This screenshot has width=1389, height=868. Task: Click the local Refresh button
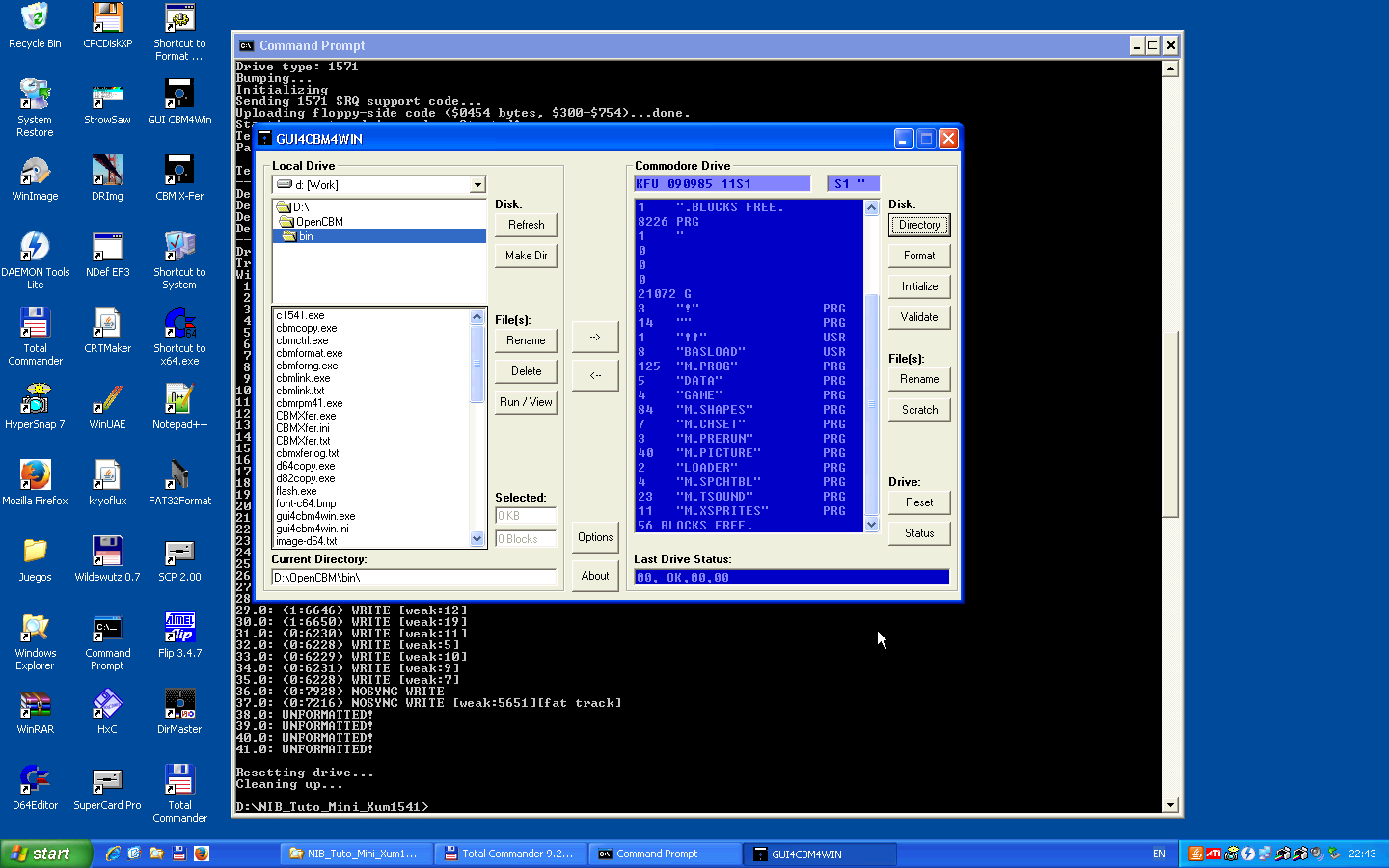coord(526,225)
